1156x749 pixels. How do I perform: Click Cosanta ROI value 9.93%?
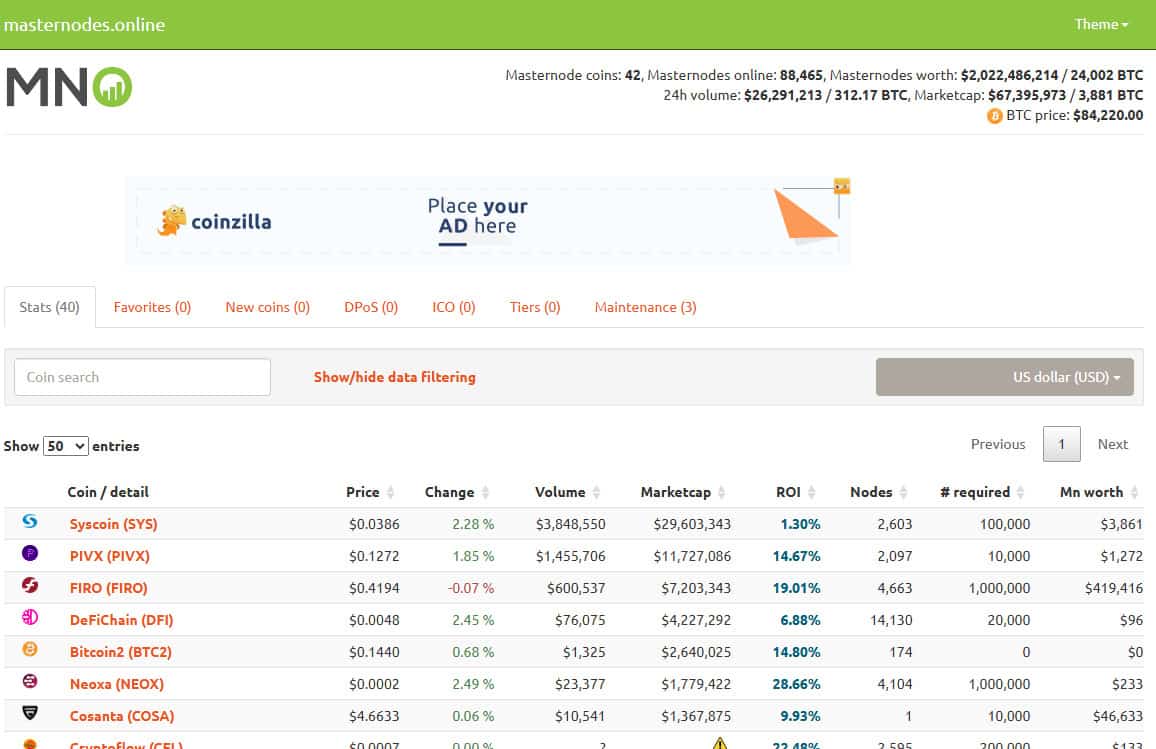800,716
